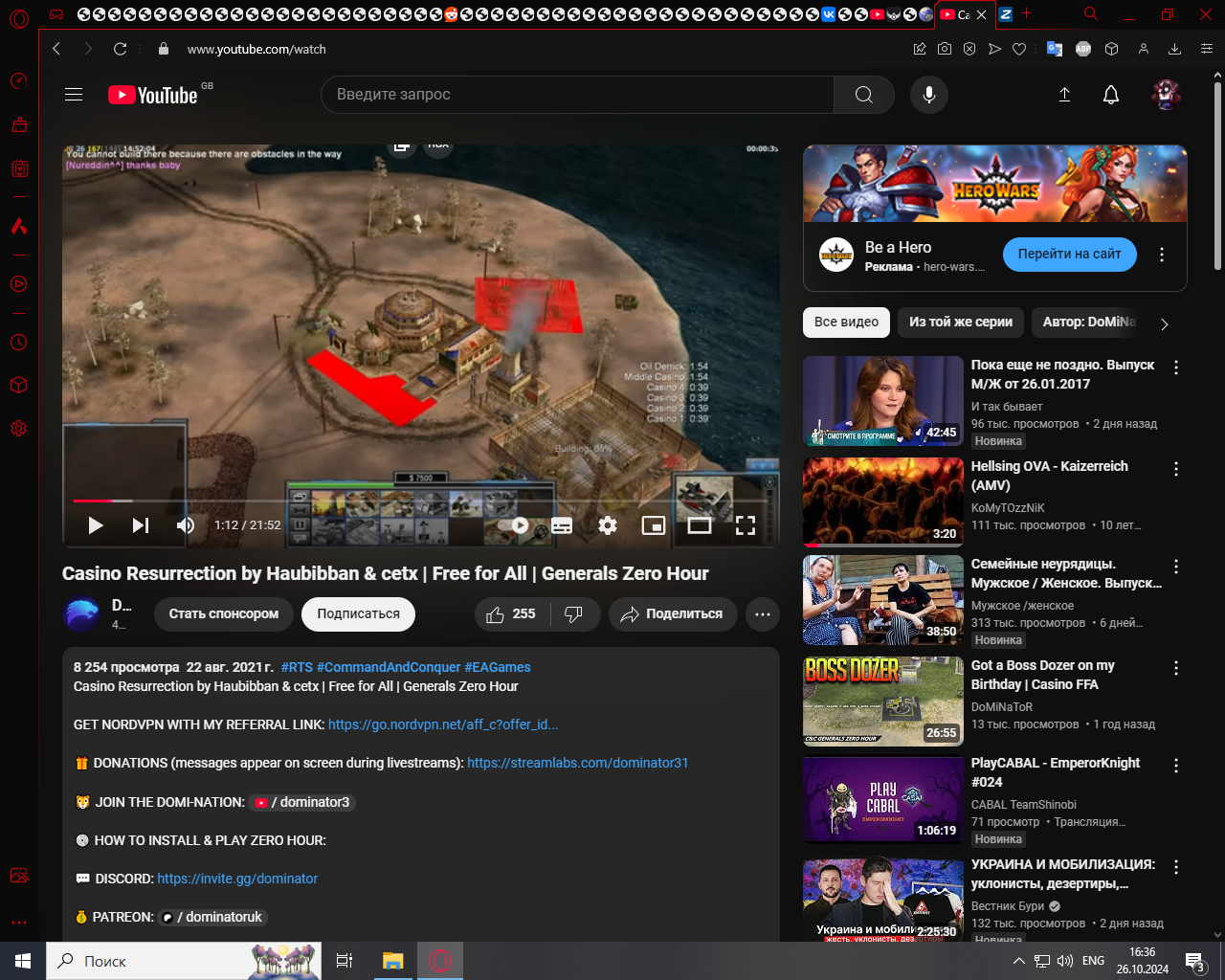Open History clock icon in sidebar
This screenshot has height=980, width=1225.
(x=18, y=342)
